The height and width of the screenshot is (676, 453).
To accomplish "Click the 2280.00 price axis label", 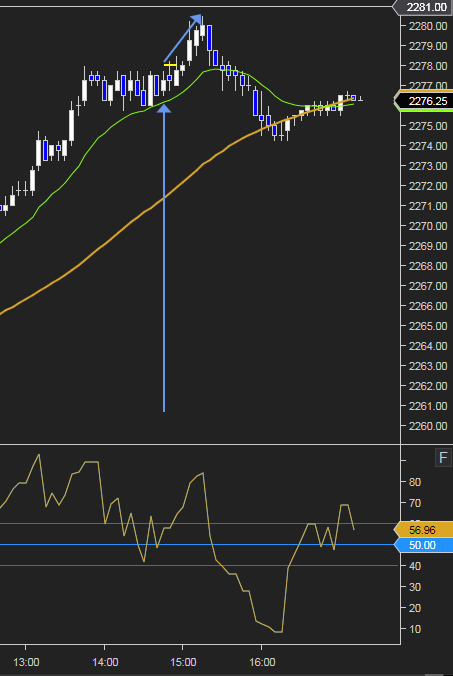I will (x=428, y=26).
